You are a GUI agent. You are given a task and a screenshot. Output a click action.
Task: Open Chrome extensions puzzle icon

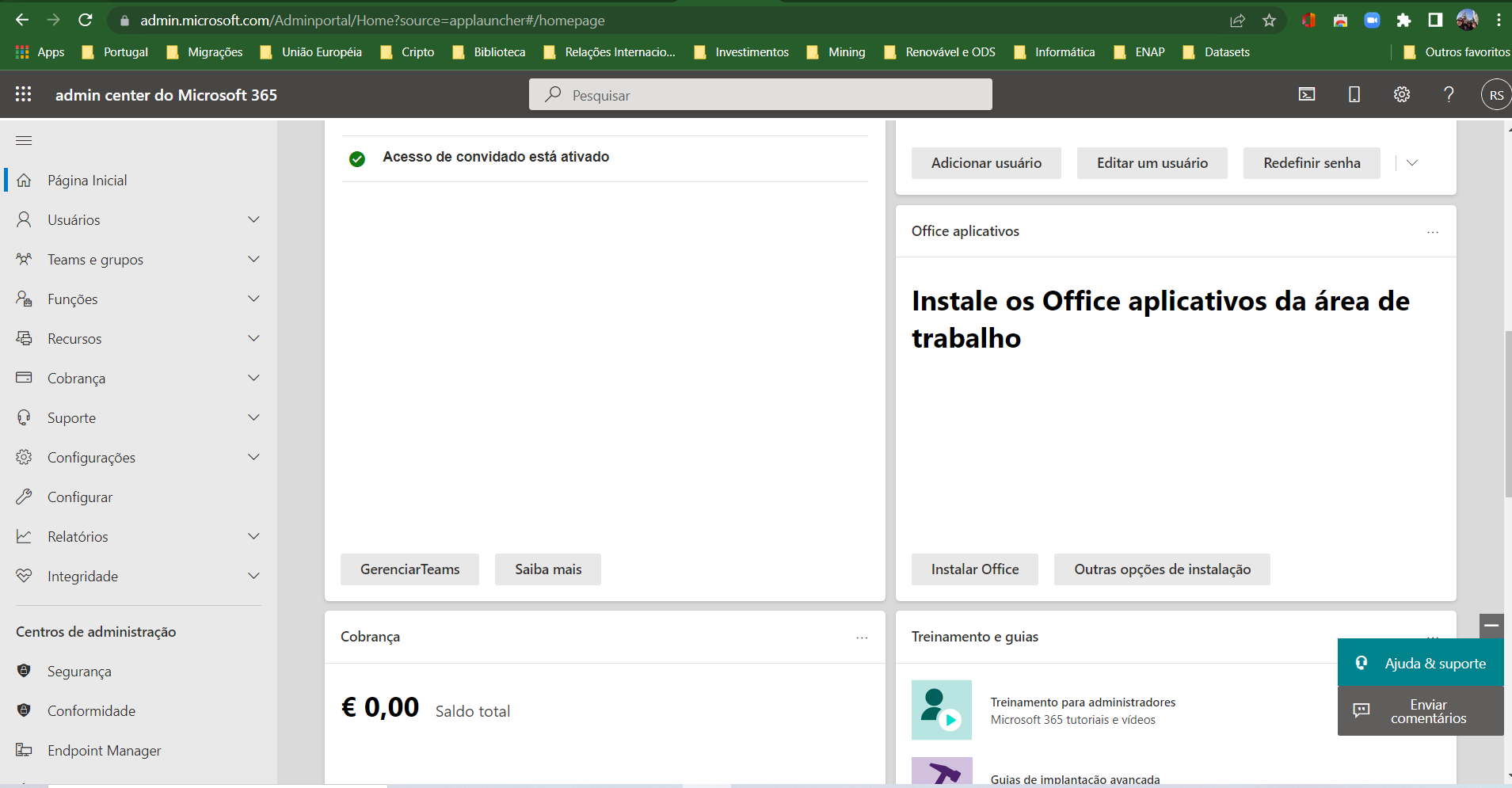pos(1403,21)
